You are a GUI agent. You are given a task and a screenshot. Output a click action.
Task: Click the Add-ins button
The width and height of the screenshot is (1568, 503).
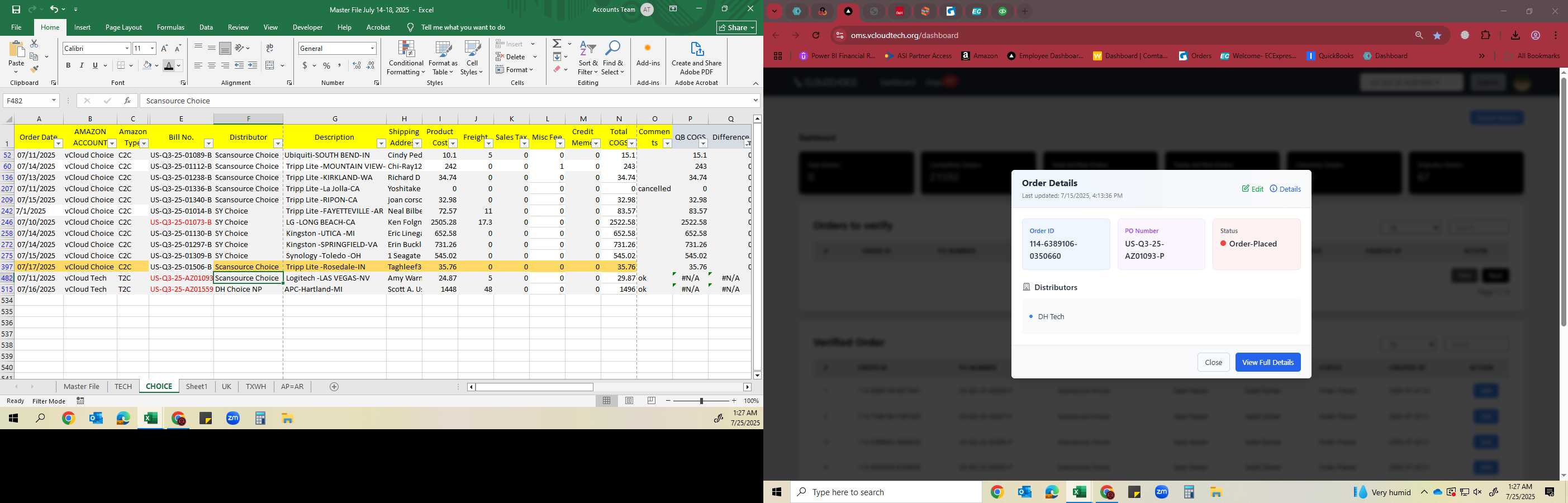tap(648, 54)
